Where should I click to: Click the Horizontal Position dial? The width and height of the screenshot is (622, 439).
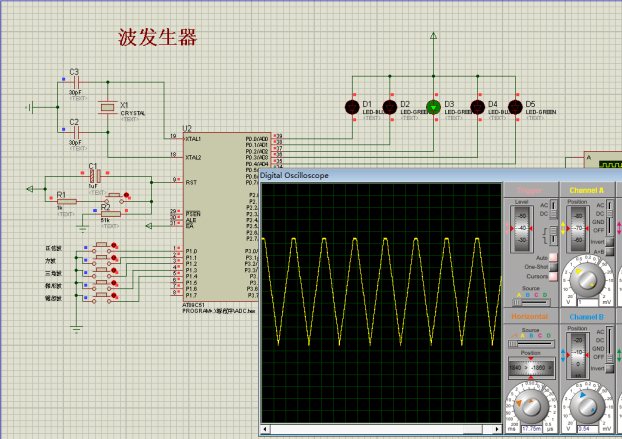point(531,368)
